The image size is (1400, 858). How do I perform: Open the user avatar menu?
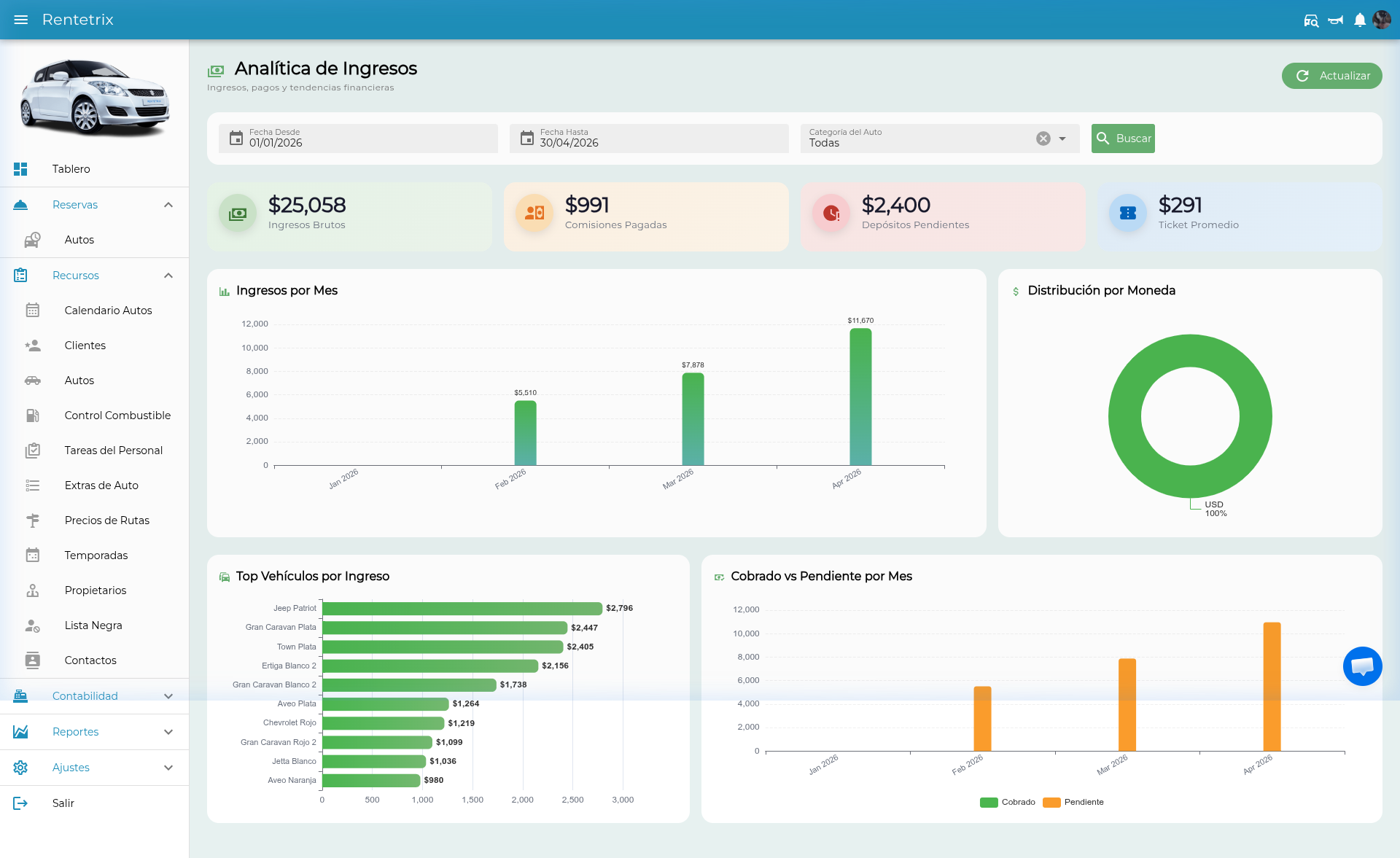pos(1382,20)
